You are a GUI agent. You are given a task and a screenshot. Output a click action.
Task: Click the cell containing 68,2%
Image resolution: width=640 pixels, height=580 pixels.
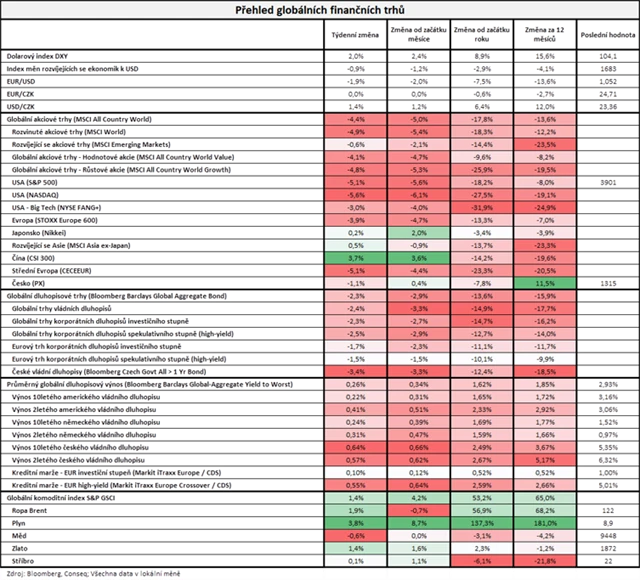[x=542, y=509]
